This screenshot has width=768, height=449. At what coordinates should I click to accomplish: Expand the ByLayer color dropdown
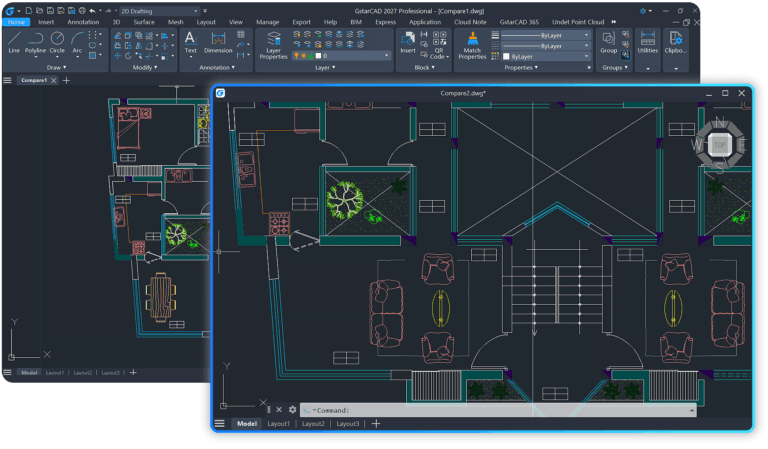click(546, 56)
